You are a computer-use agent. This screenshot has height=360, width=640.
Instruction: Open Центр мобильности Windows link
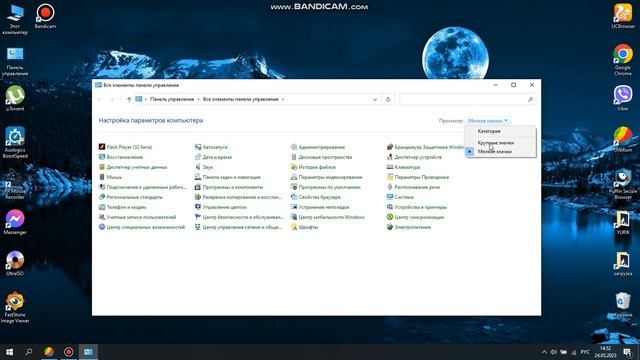(327, 217)
